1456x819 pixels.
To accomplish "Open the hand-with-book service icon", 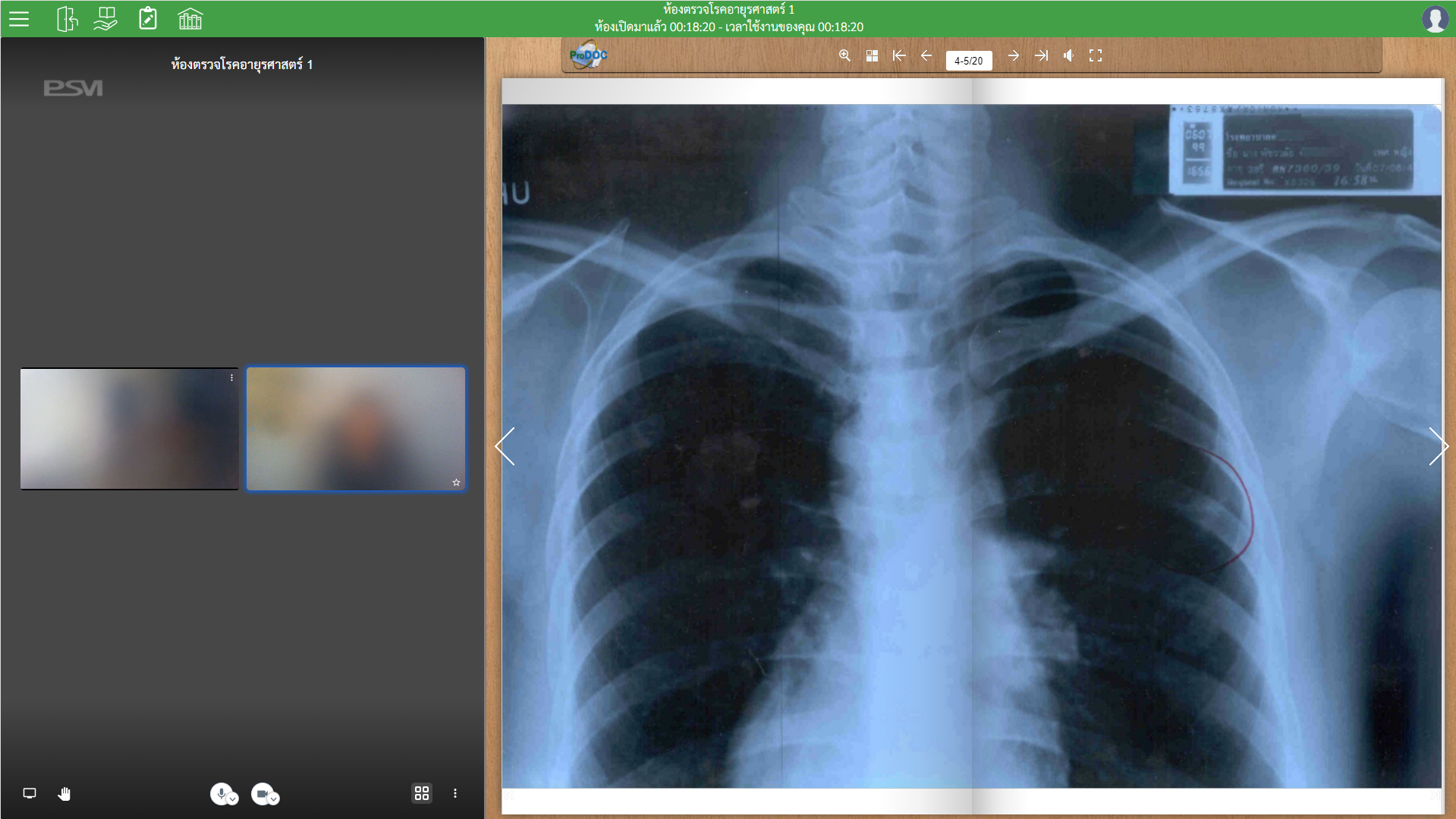I will 106,19.
